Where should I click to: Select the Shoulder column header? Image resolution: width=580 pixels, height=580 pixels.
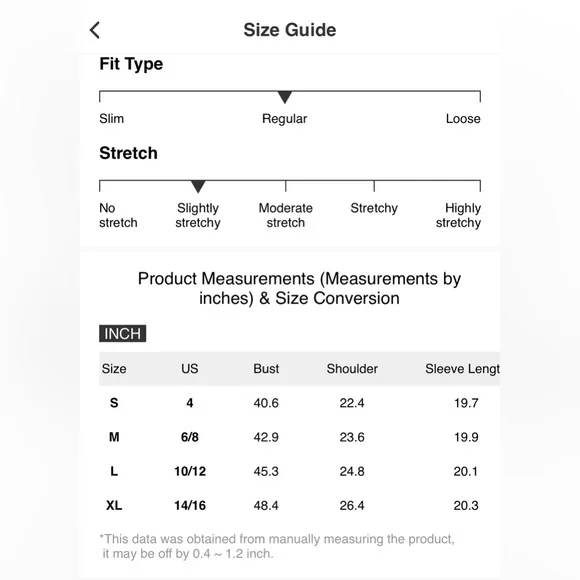(352, 369)
